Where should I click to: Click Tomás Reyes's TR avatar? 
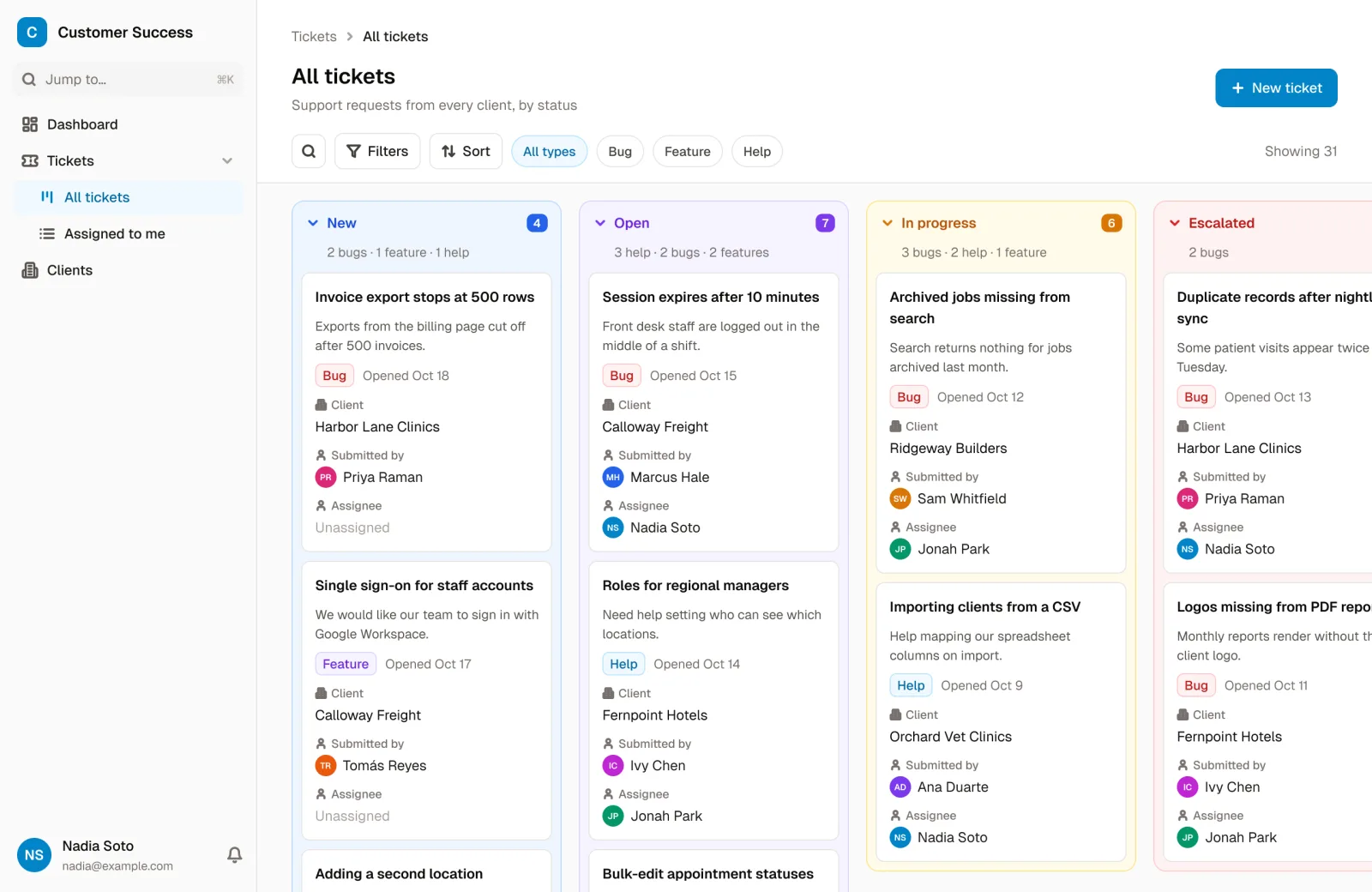[326, 765]
